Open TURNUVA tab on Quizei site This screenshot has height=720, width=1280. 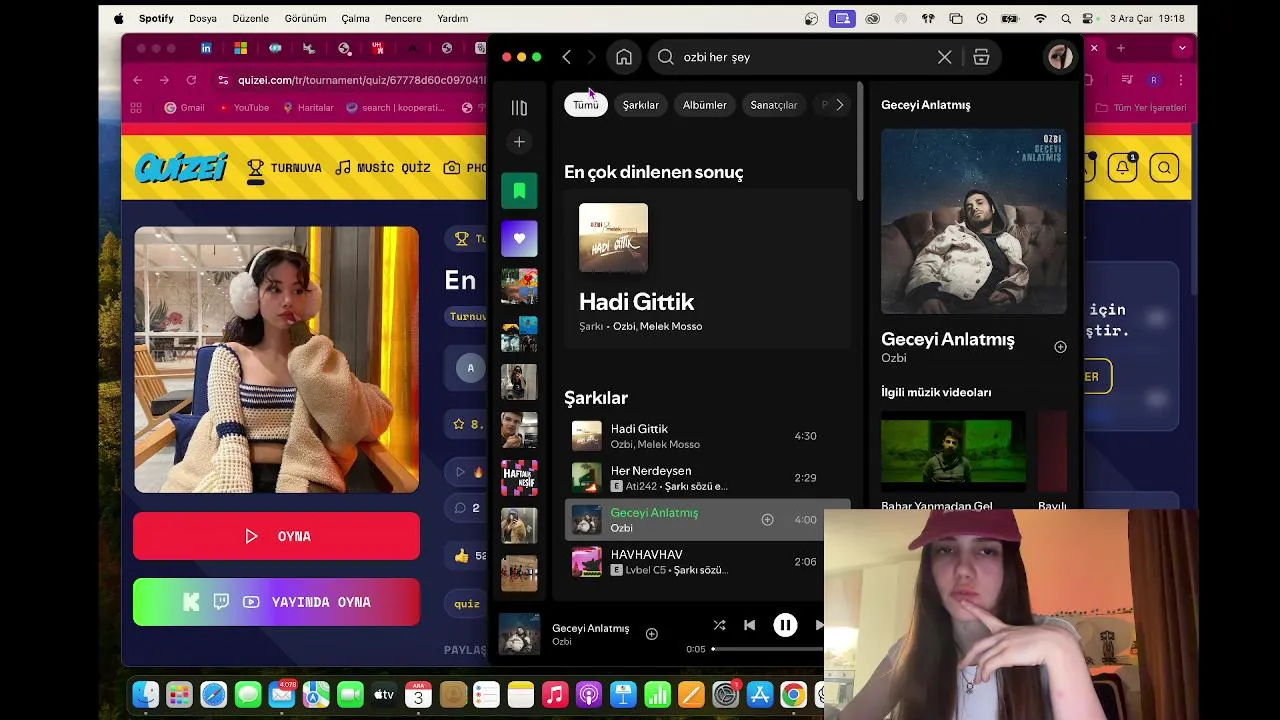tap(284, 168)
